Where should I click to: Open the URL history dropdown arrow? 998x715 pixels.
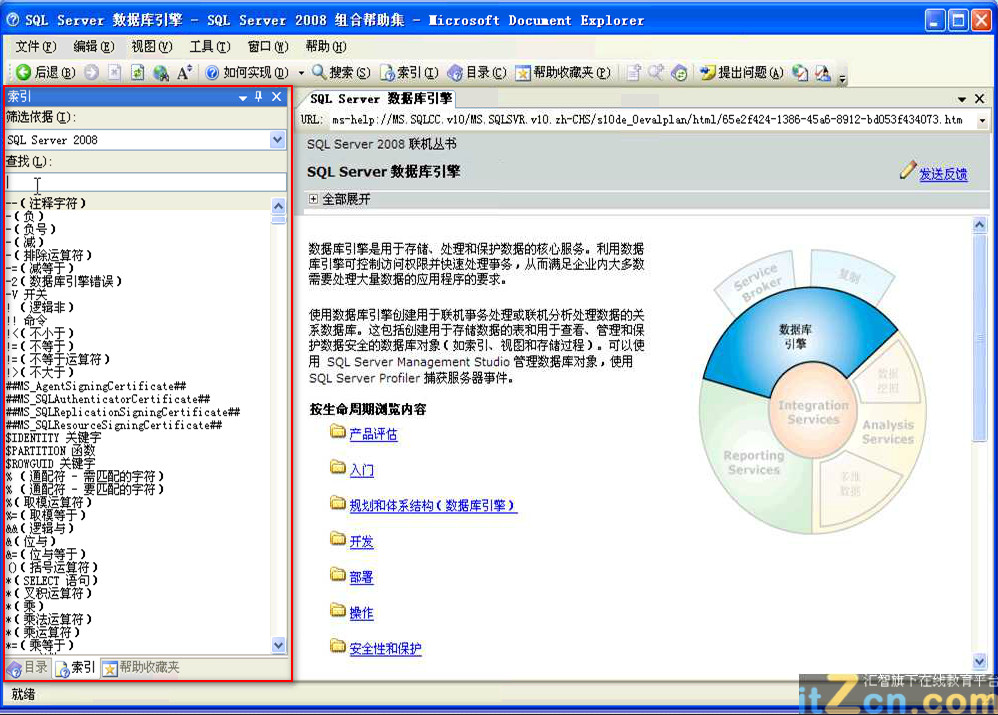[x=982, y=120]
